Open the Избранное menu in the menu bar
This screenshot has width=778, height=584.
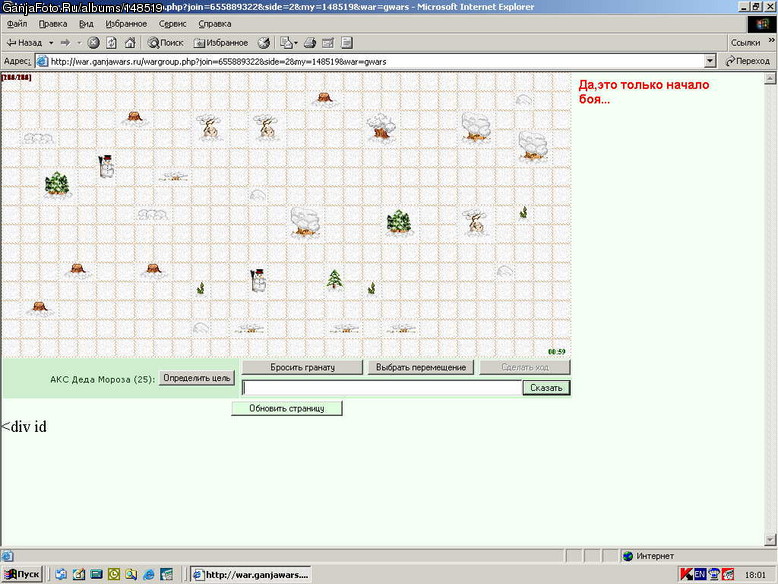click(x=126, y=24)
